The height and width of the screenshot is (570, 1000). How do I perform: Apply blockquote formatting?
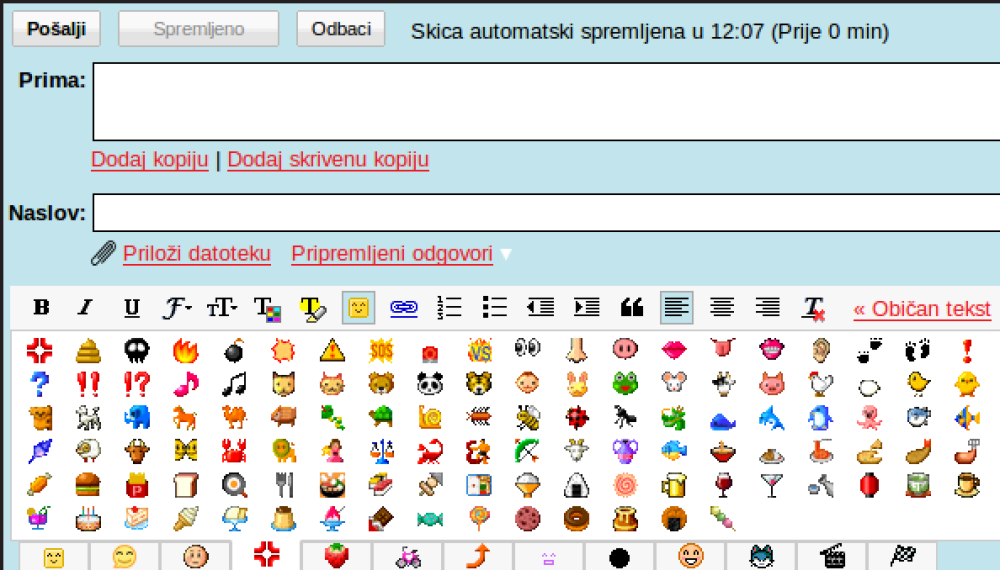pos(631,308)
